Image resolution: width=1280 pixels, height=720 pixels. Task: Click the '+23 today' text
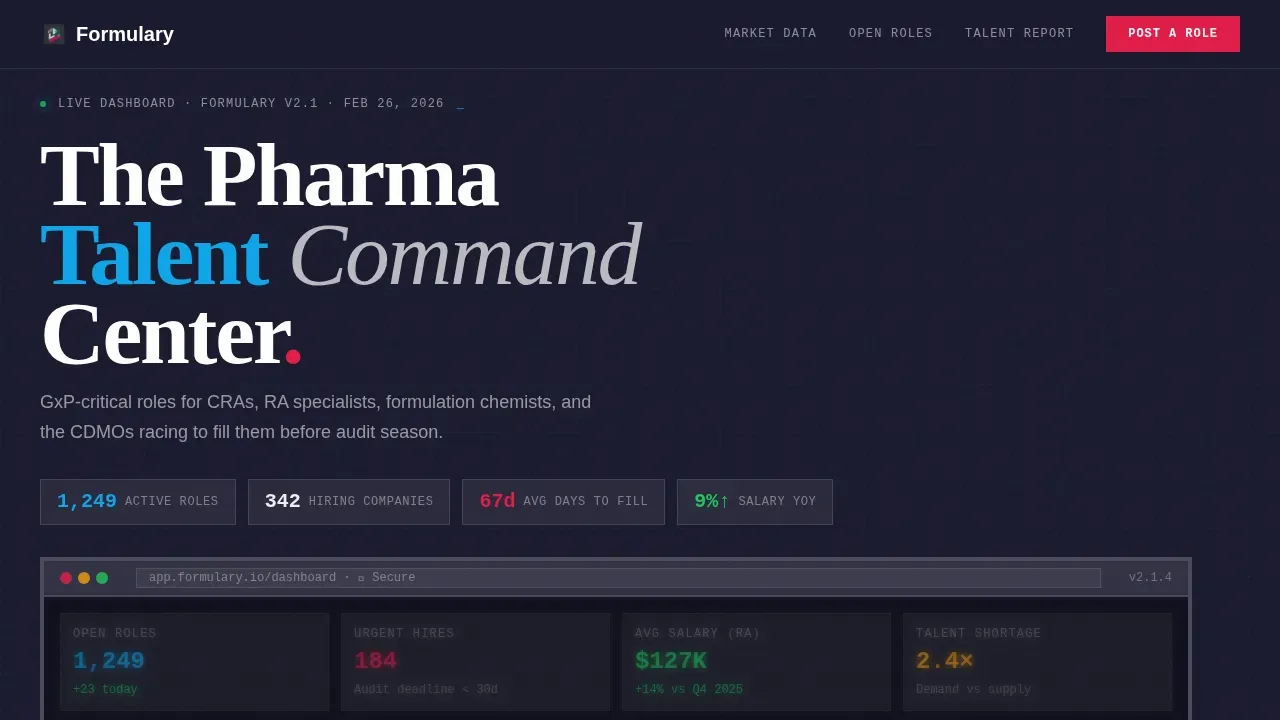(x=105, y=690)
